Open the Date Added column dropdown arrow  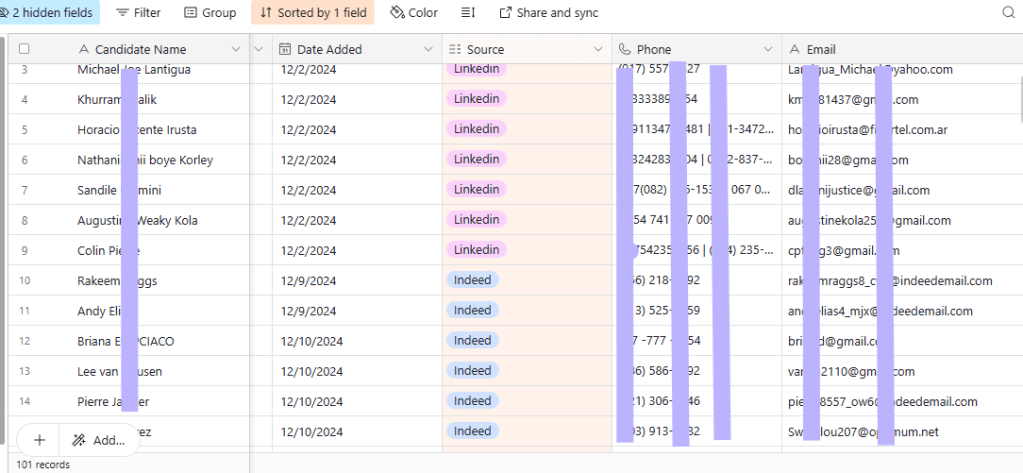429,49
